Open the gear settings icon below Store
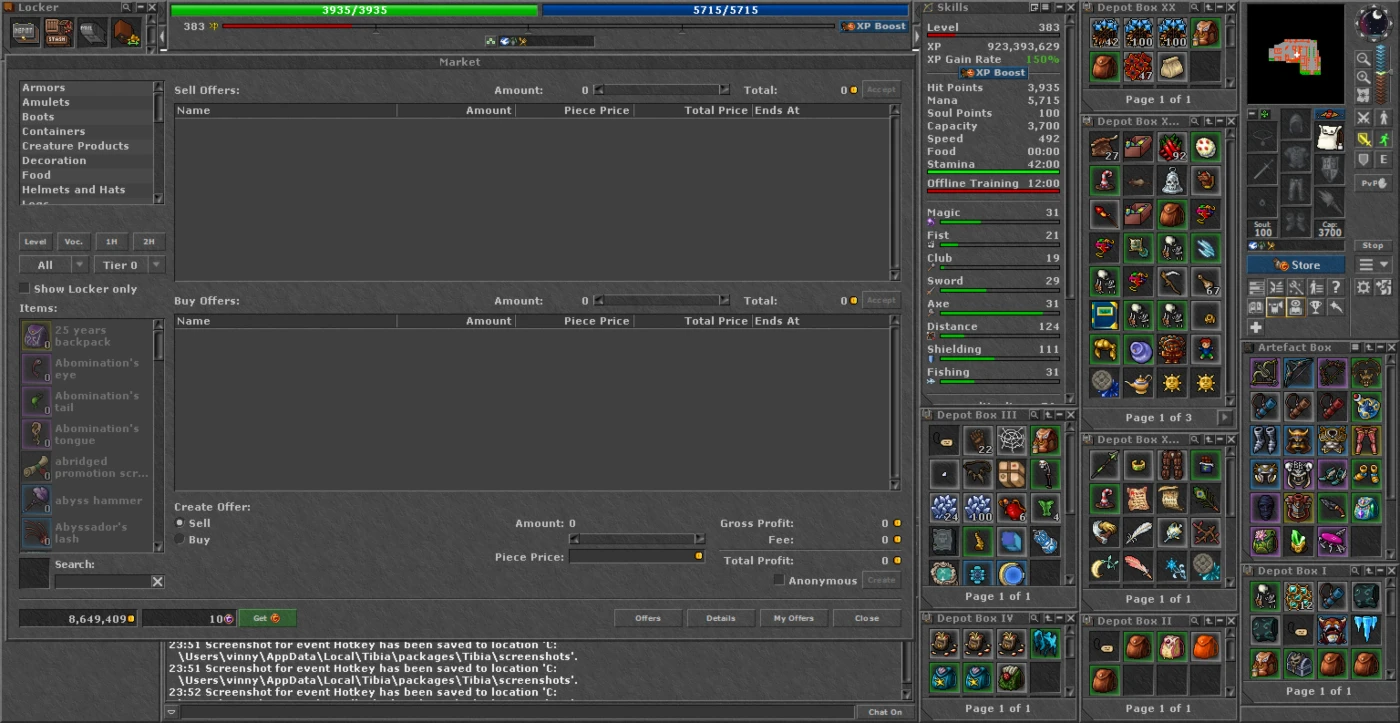1400x723 pixels. point(1363,287)
